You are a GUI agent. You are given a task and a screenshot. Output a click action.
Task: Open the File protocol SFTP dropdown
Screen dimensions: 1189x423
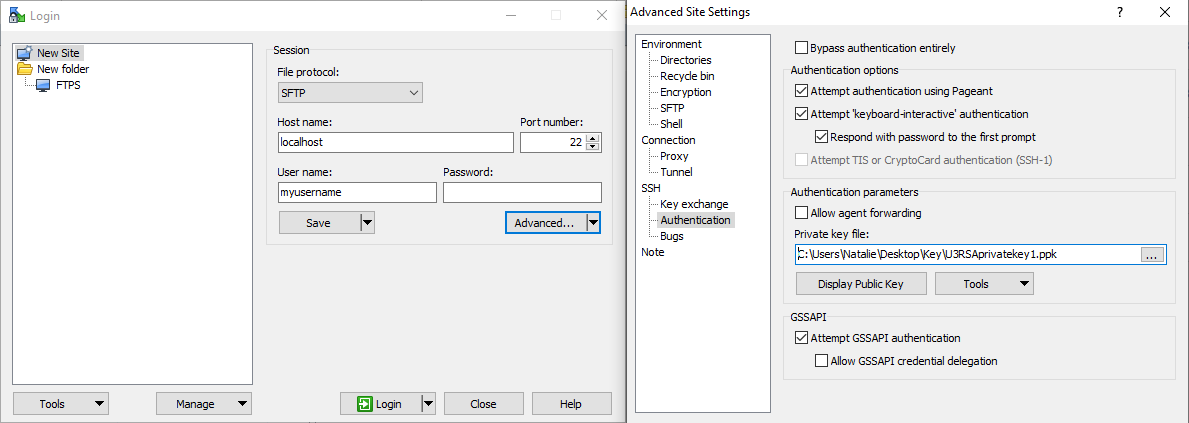350,93
